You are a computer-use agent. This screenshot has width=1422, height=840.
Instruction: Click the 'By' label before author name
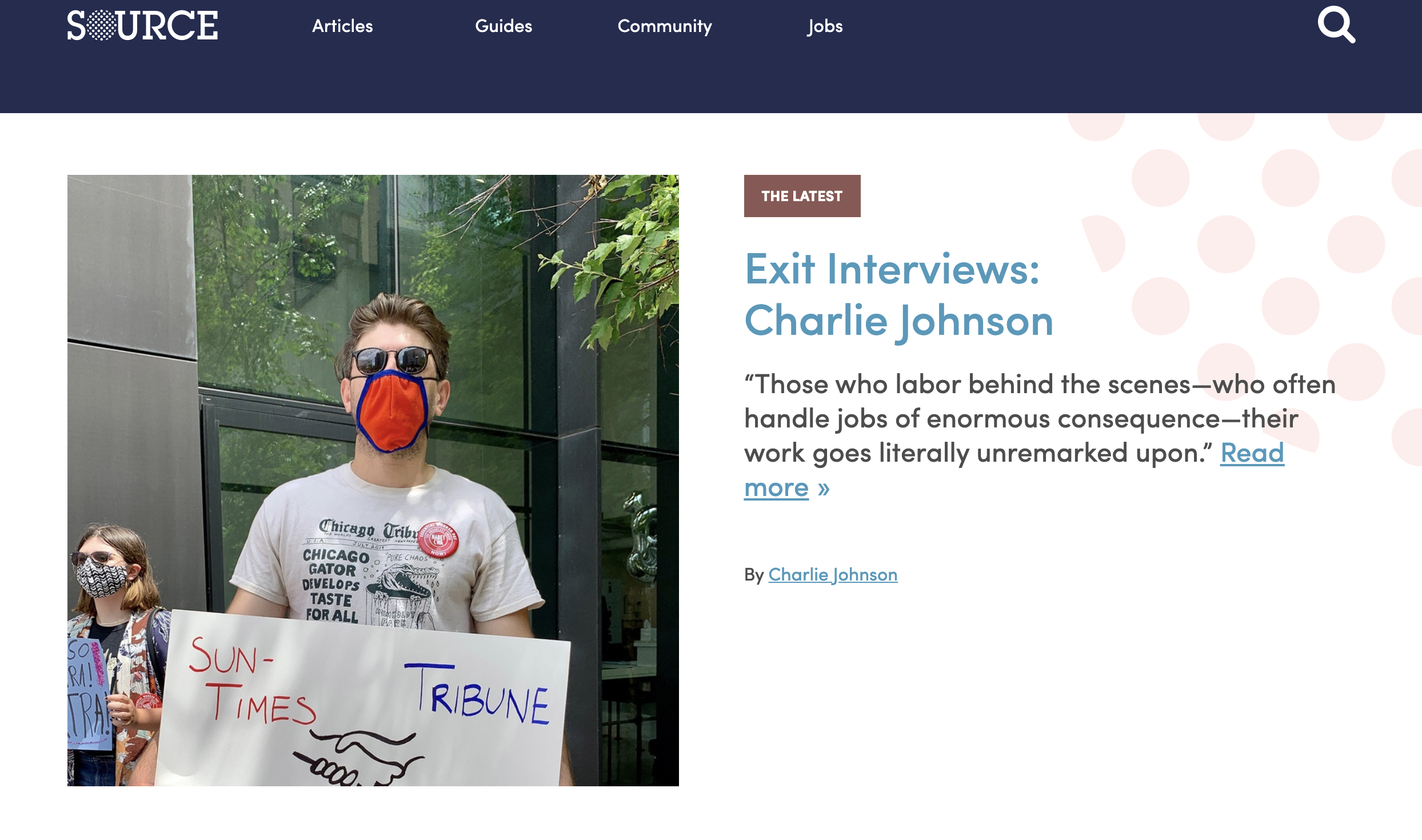pyautogui.click(x=754, y=574)
